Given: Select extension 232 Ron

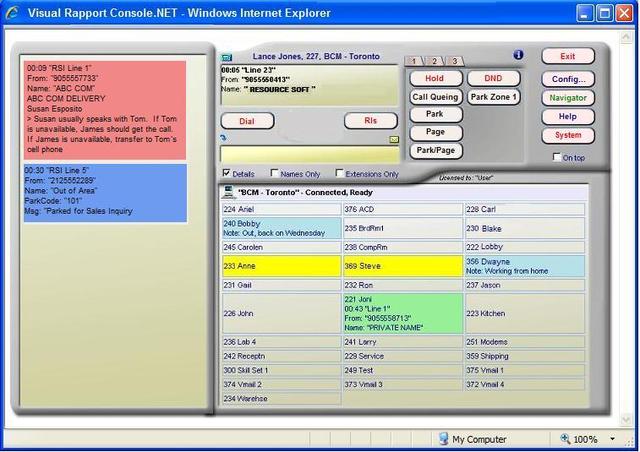Looking at the screenshot, I should [403, 285].
